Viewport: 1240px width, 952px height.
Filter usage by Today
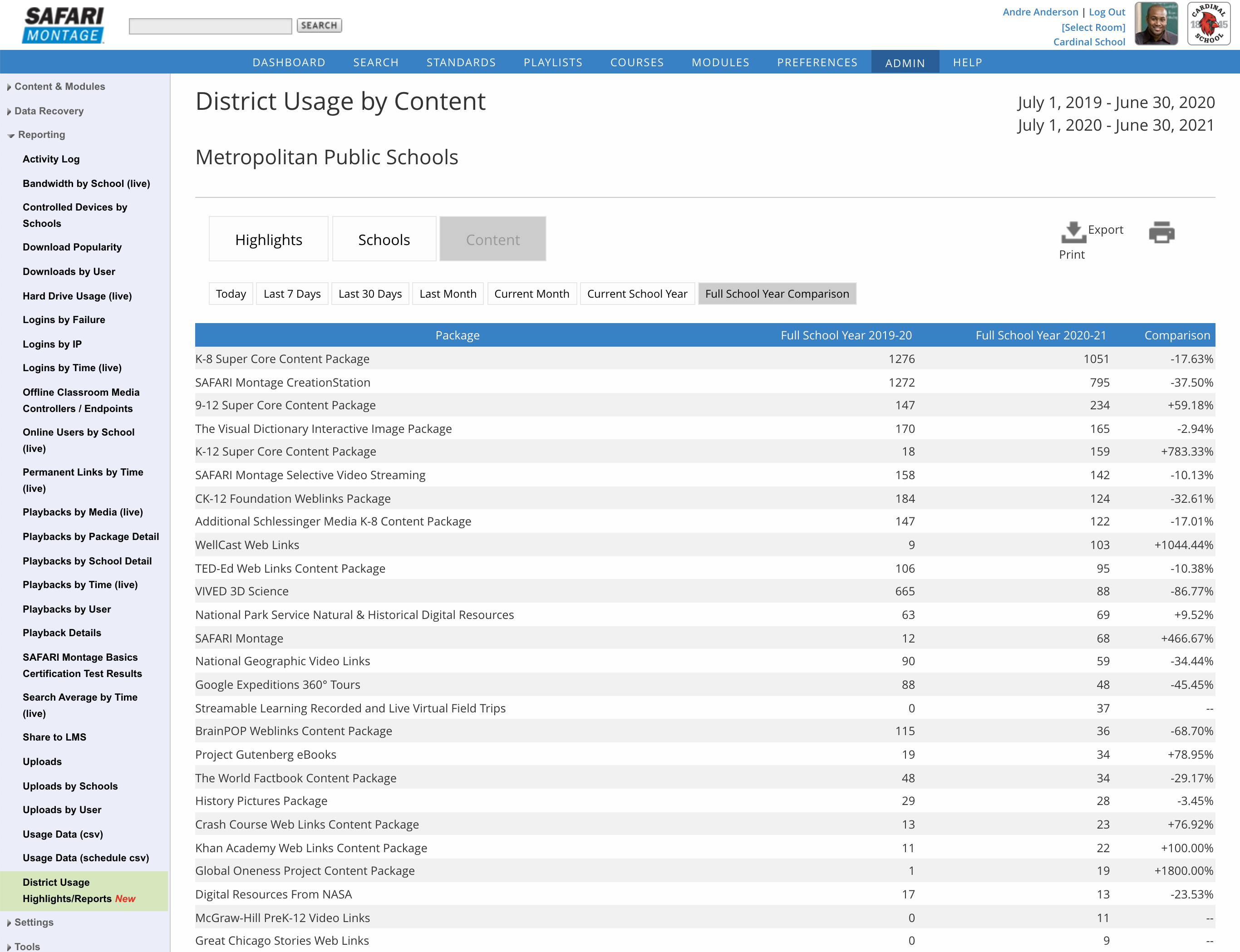(x=231, y=294)
